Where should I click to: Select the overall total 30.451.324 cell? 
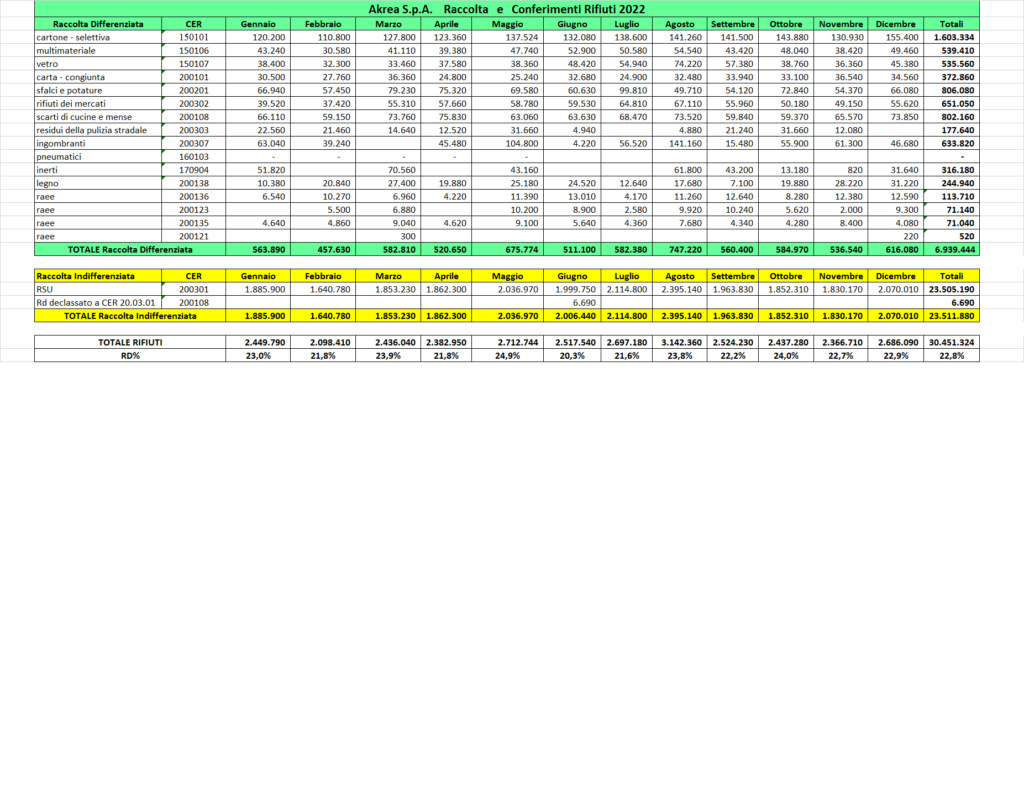point(952,342)
